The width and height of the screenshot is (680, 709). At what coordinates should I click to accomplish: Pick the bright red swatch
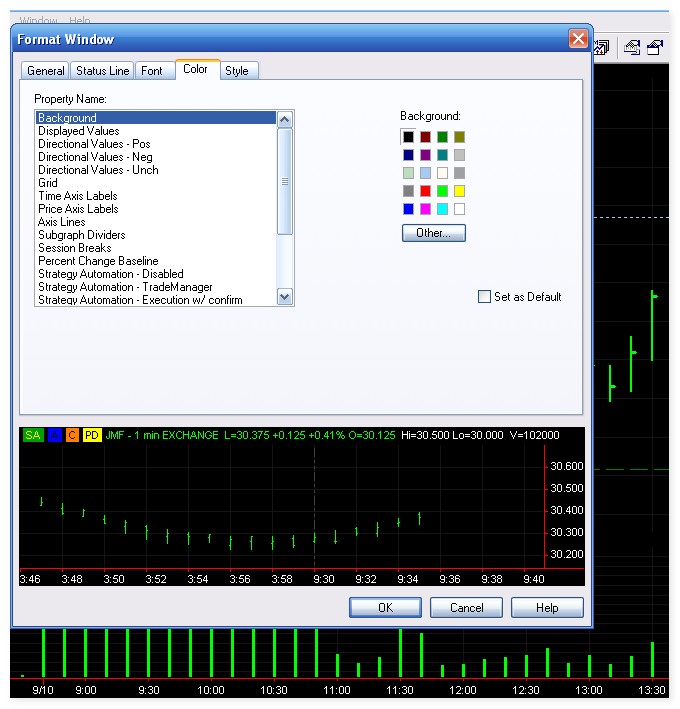pos(425,191)
